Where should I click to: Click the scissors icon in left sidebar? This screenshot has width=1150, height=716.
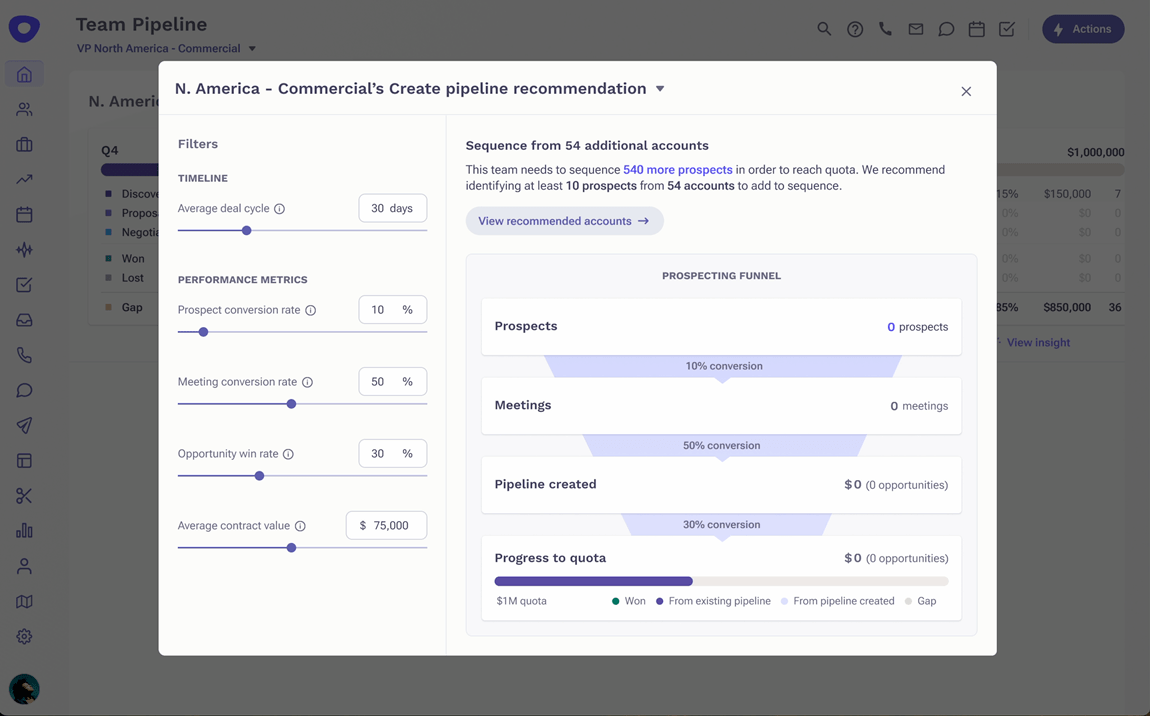point(24,496)
